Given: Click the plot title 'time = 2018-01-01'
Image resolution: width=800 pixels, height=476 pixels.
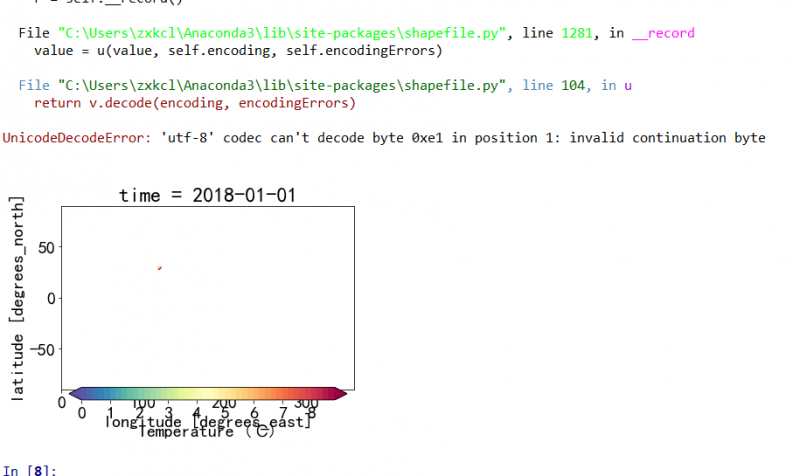Looking at the screenshot, I should pyautogui.click(x=207, y=195).
